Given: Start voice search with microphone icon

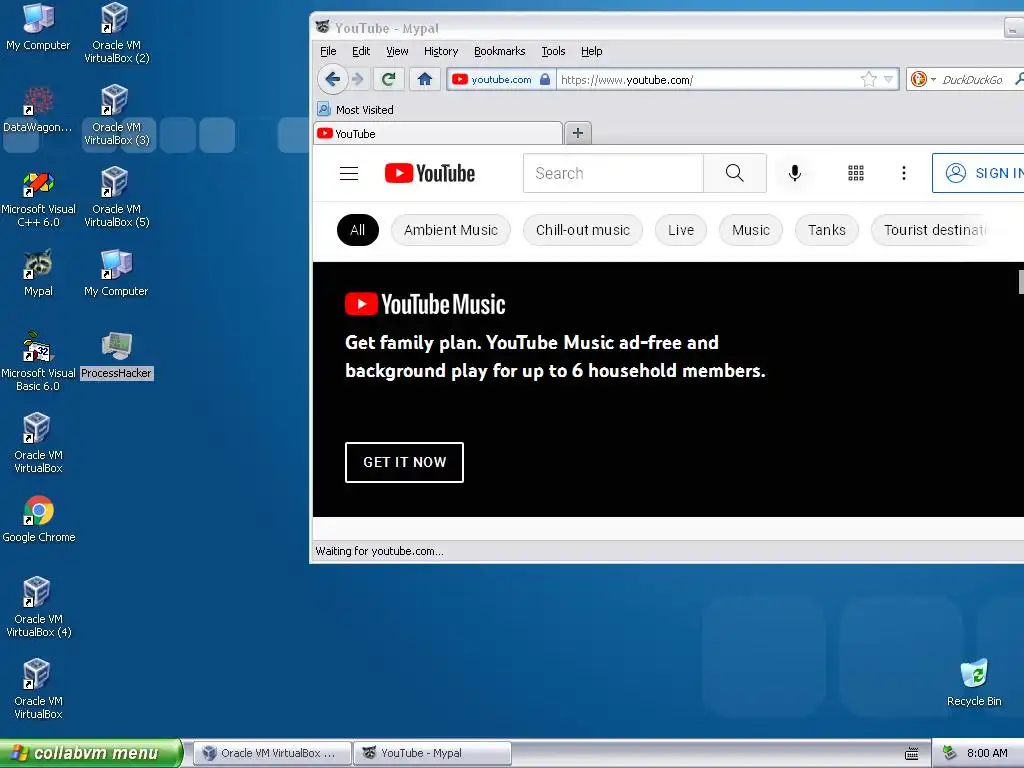Looking at the screenshot, I should point(794,173).
